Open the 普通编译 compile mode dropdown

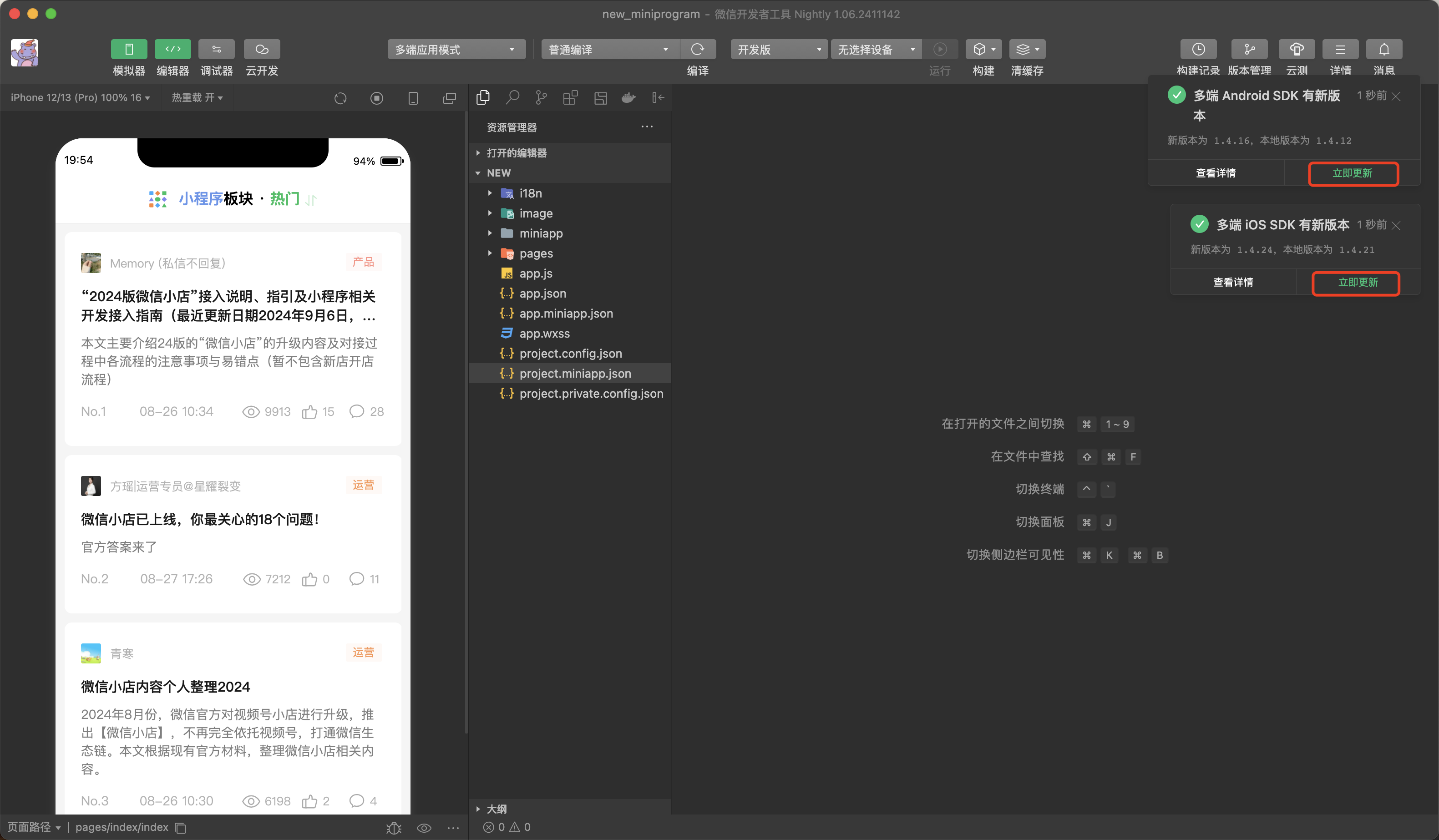point(610,50)
